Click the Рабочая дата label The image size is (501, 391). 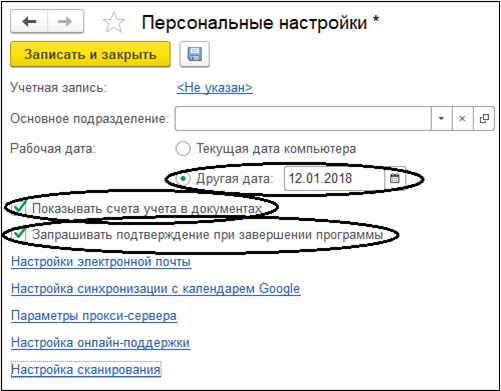tap(53, 149)
